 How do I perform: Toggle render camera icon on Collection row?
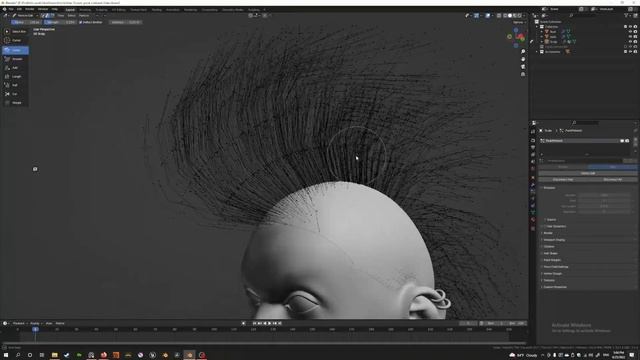pyautogui.click(x=635, y=27)
